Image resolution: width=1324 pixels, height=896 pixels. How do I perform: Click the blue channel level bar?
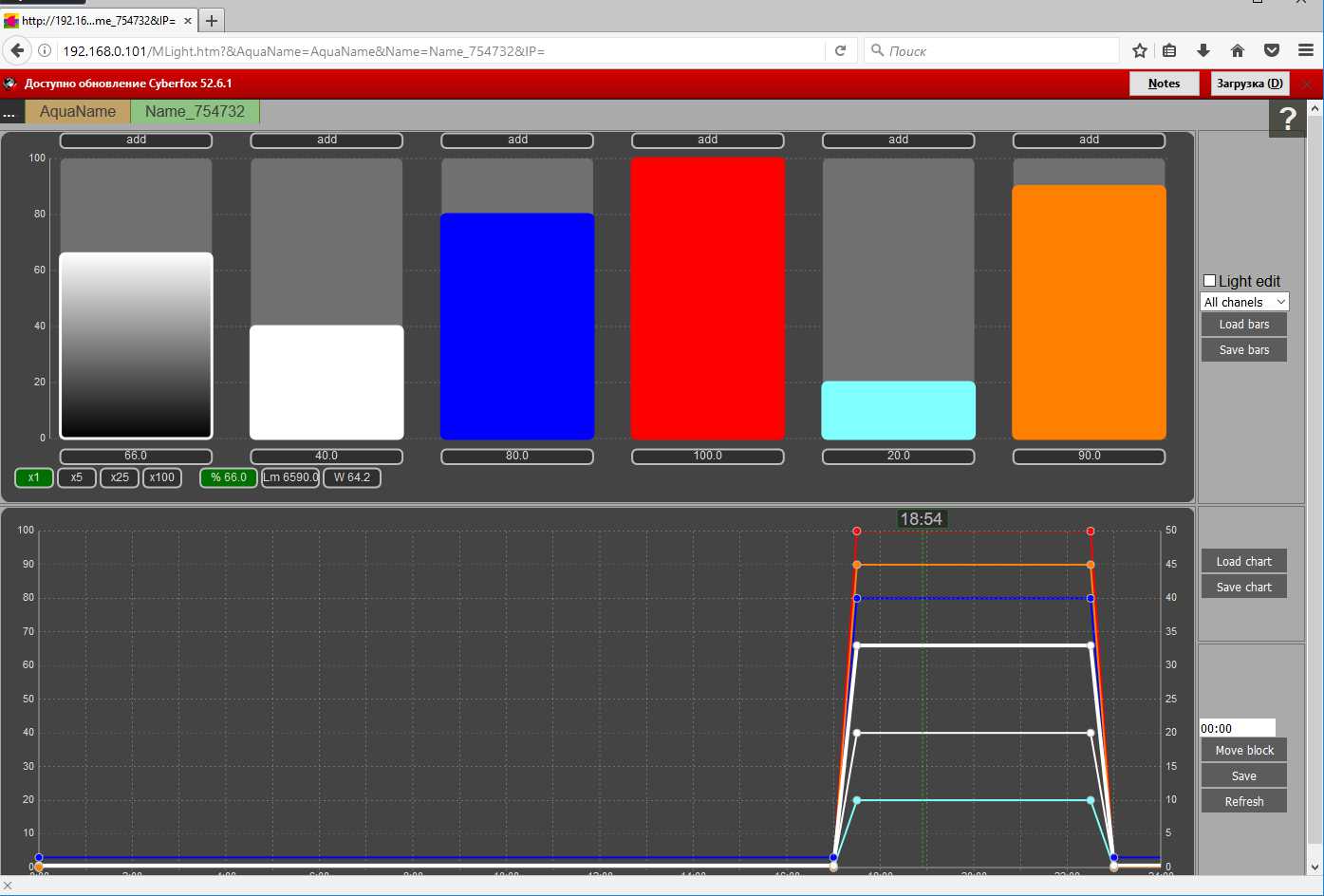(x=517, y=326)
